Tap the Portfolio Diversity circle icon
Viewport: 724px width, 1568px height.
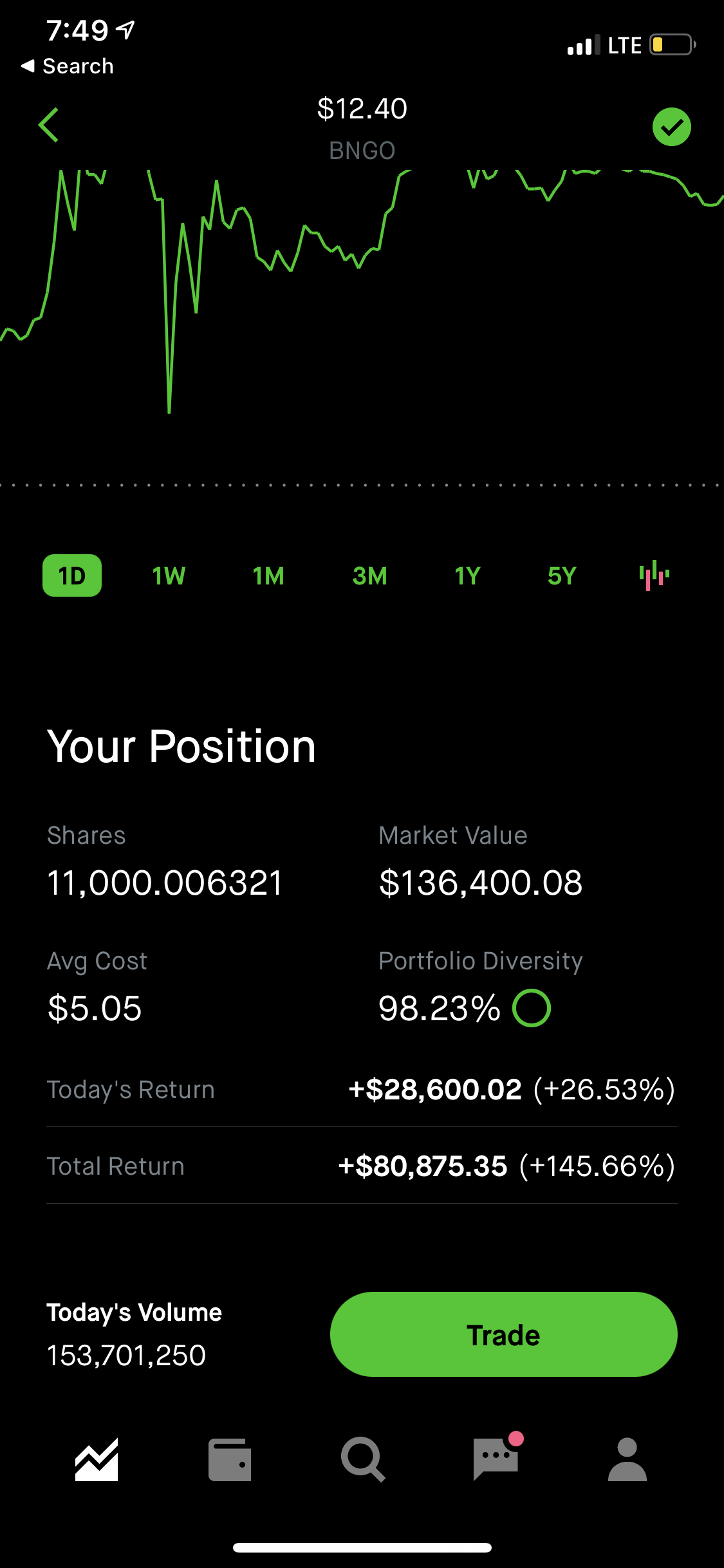click(532, 1008)
